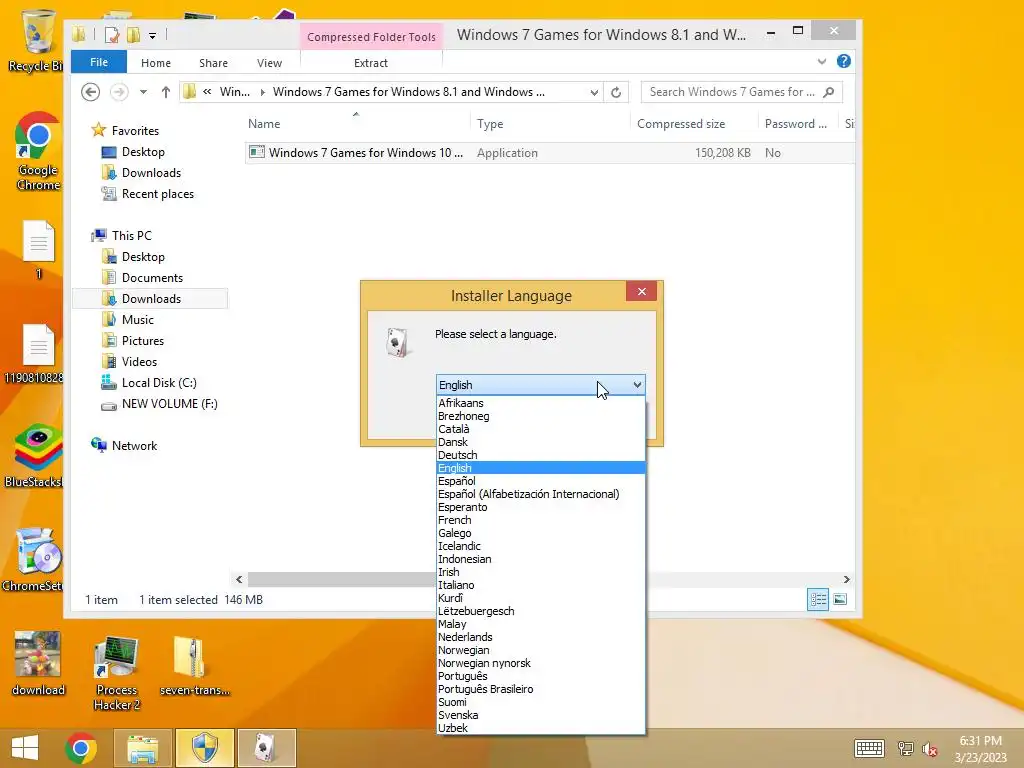Click the Password column header
The width and height of the screenshot is (1024, 768).
point(799,124)
